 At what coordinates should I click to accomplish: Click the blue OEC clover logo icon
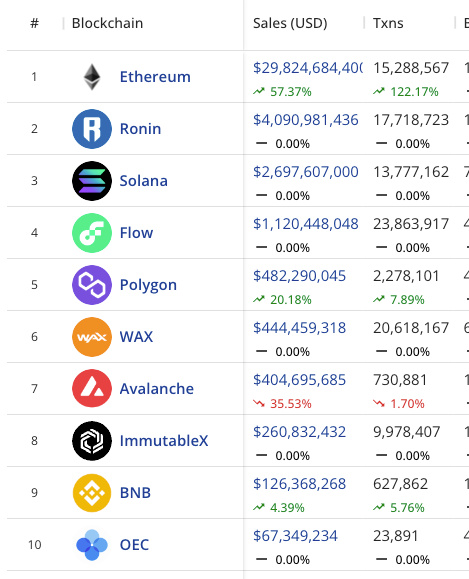[x=92, y=545]
